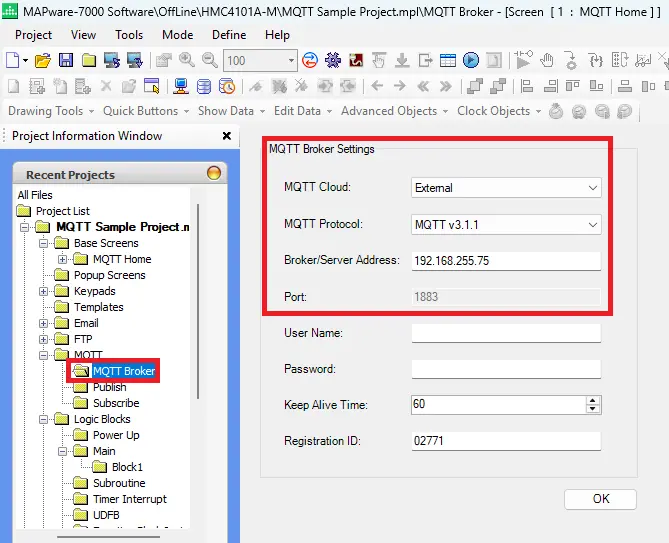Open the MQTT Protocol dropdown
The width and height of the screenshot is (669, 543).
click(506, 224)
